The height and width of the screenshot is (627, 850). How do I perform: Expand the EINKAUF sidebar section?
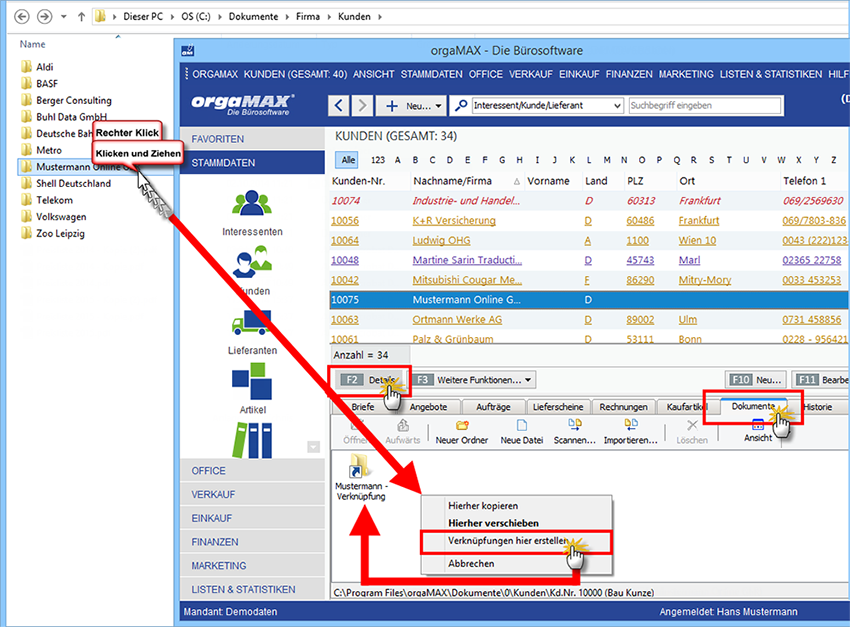(x=252, y=519)
